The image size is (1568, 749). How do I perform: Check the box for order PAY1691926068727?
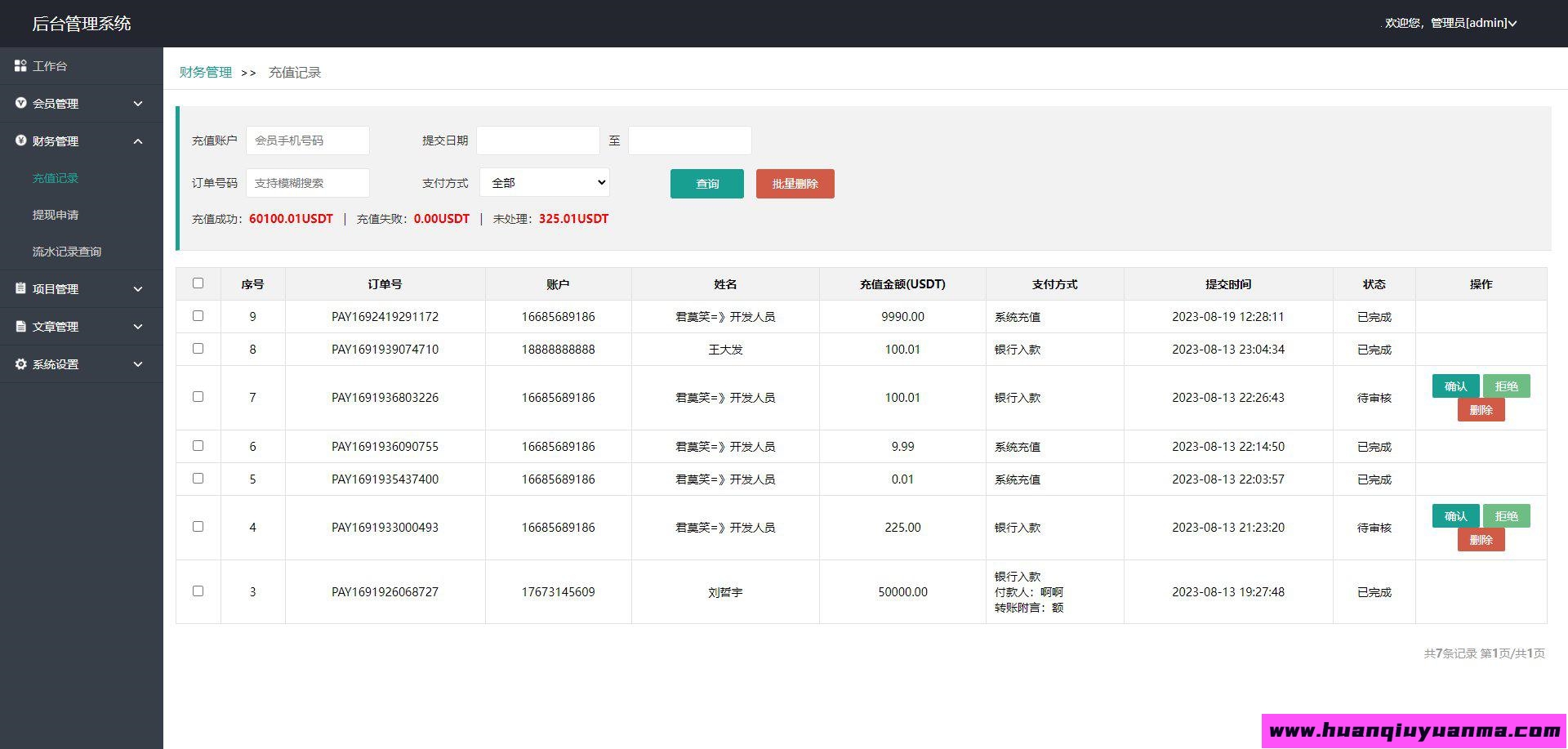coord(198,591)
